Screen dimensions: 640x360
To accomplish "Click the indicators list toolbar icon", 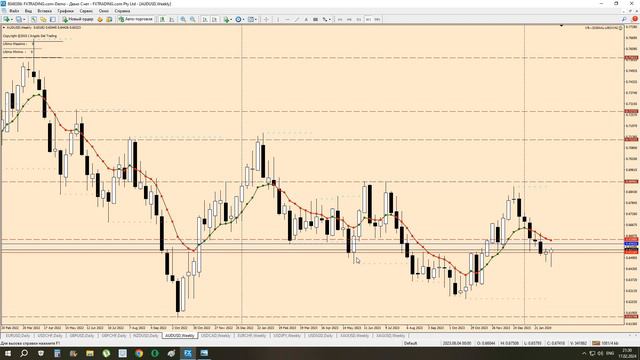I will coord(226,19).
